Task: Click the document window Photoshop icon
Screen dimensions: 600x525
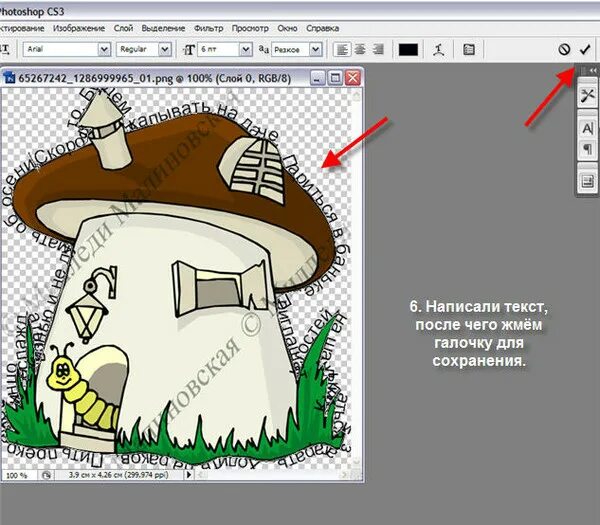Action: coord(9,78)
